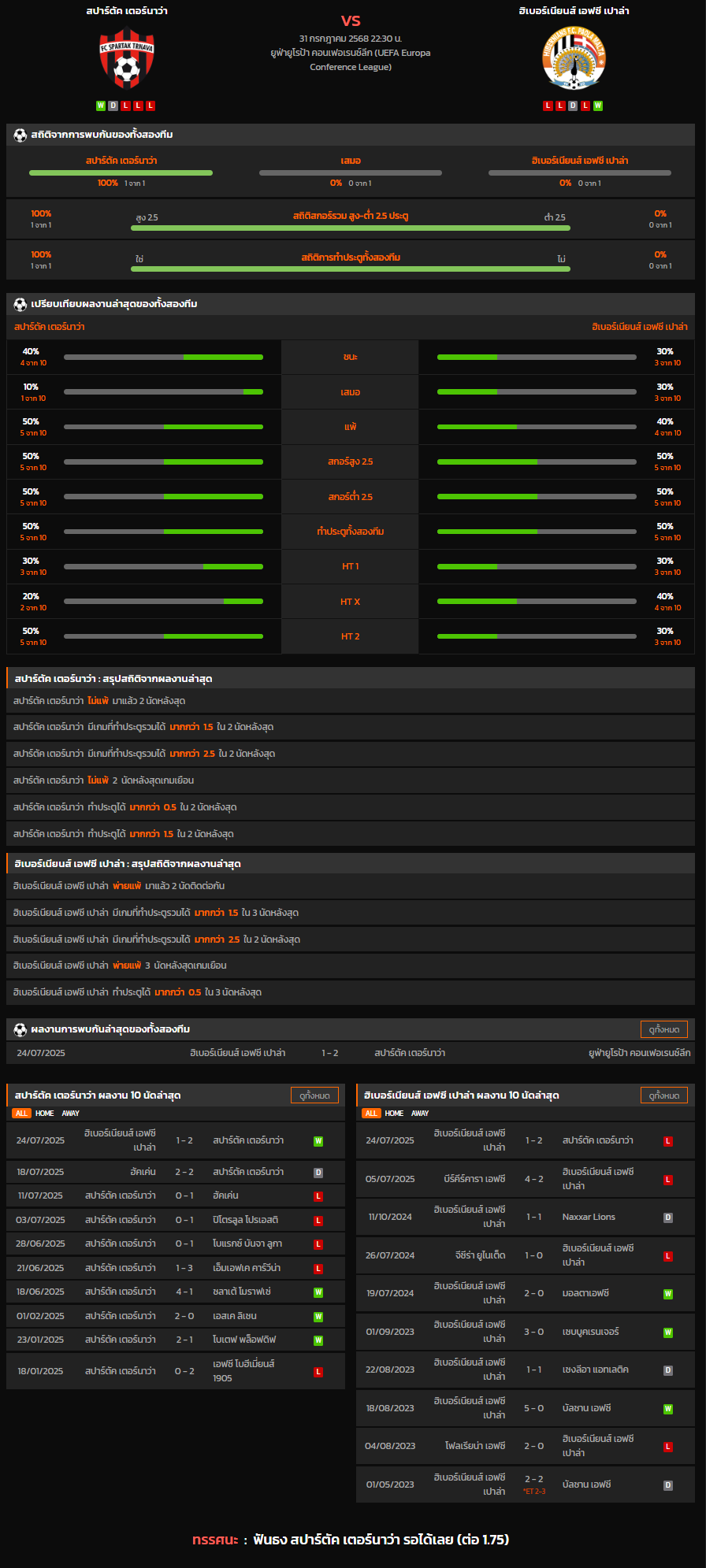706x1568 pixels.
Task: Click the L badge on the 21/06/2025 row
Action: coord(318,1269)
